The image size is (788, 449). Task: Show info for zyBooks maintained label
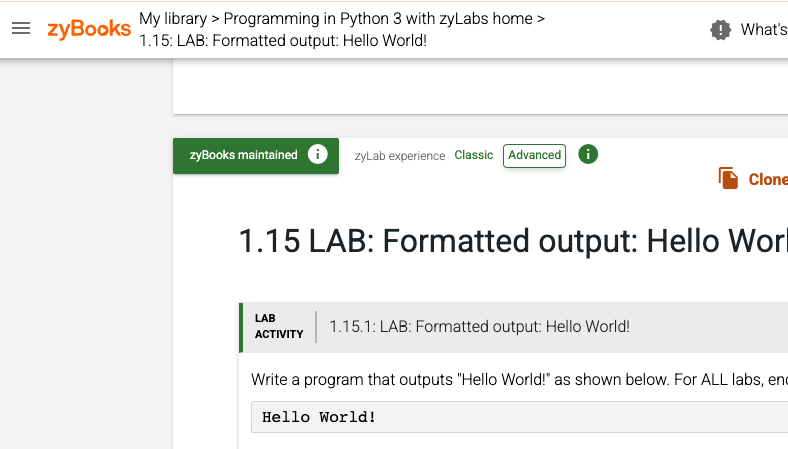(x=318, y=154)
